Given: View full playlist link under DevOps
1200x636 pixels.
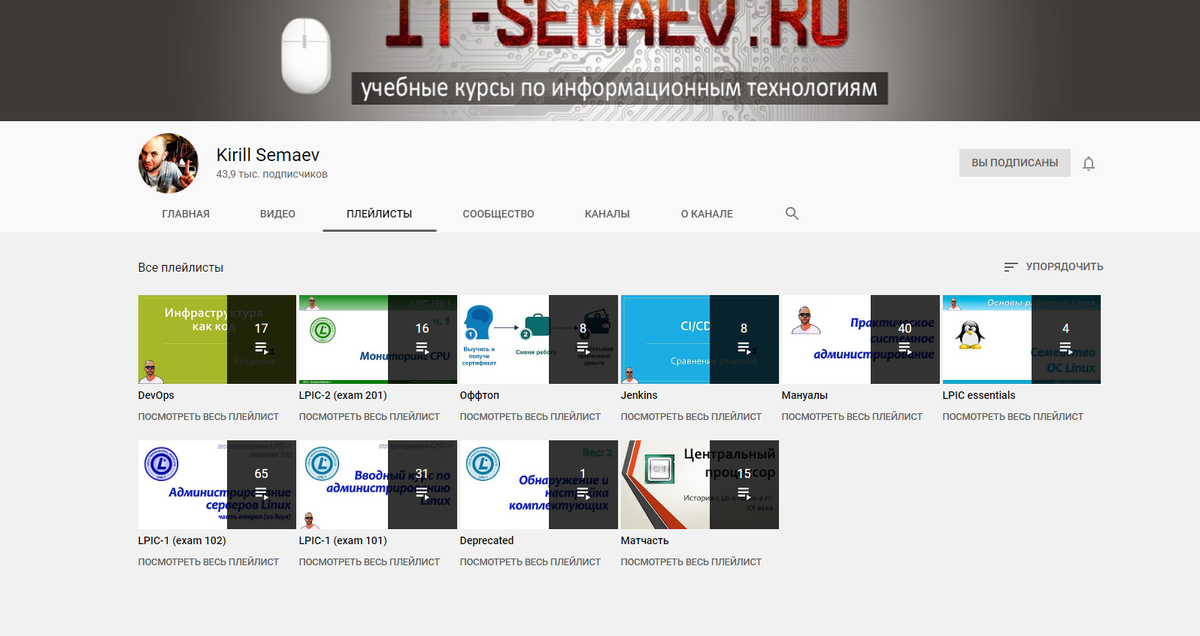Looking at the screenshot, I should pos(209,417).
